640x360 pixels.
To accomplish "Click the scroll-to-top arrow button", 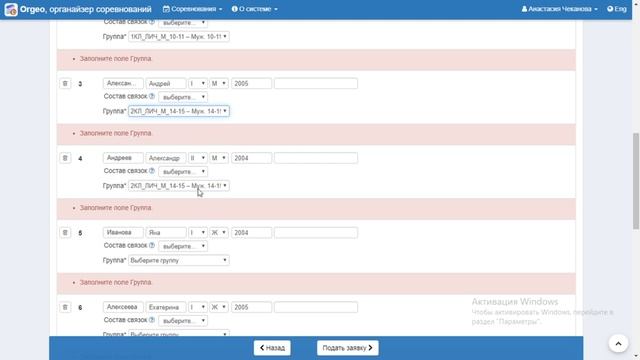I will tap(618, 344).
